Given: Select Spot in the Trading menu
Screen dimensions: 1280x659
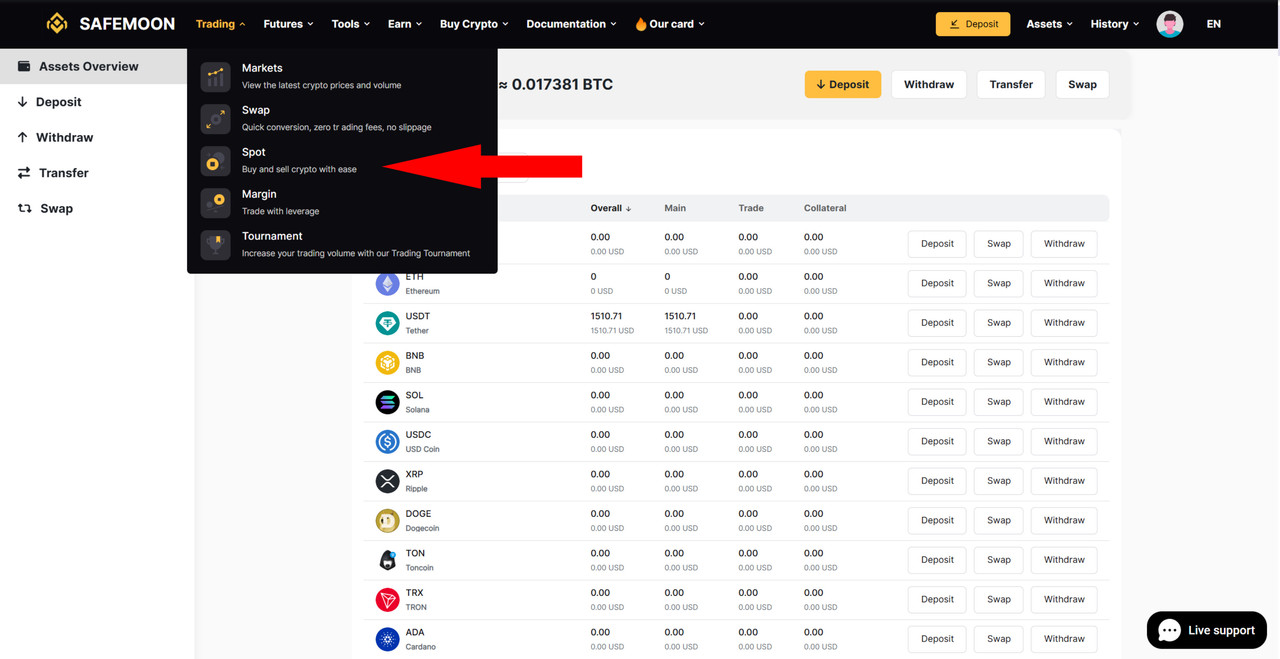Looking at the screenshot, I should coord(342,160).
